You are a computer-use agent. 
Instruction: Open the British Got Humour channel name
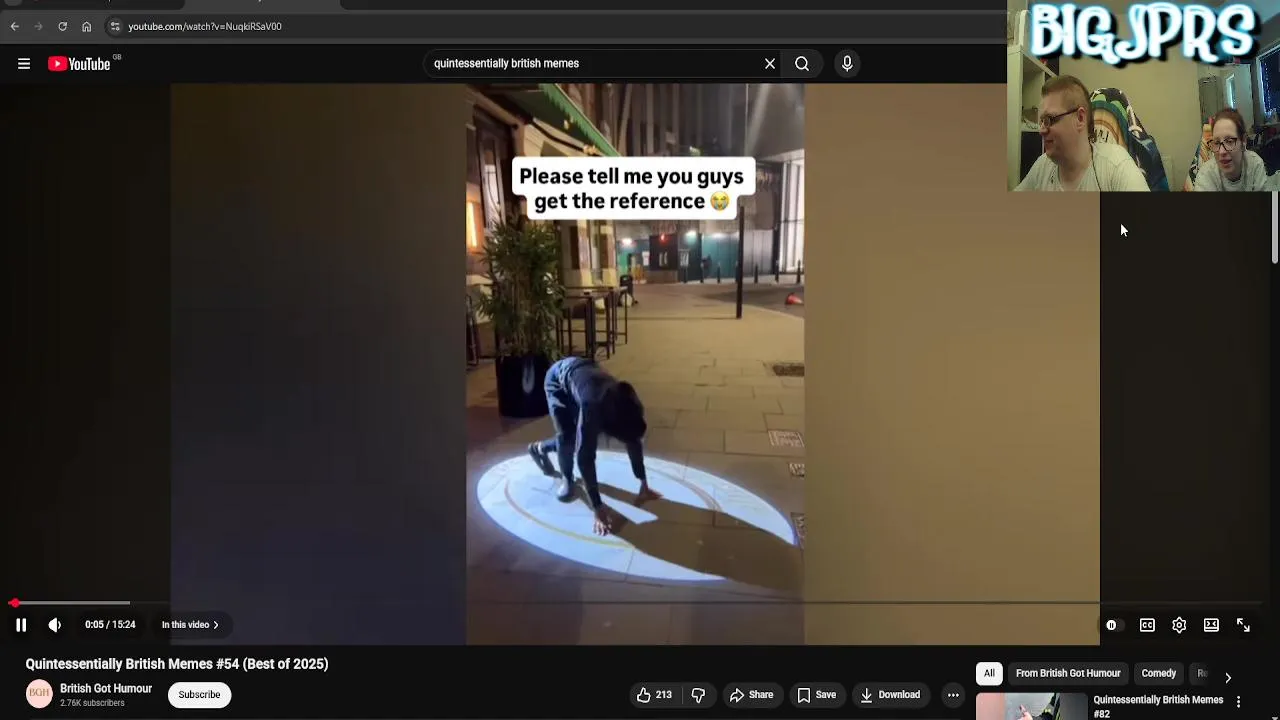pyautogui.click(x=106, y=689)
